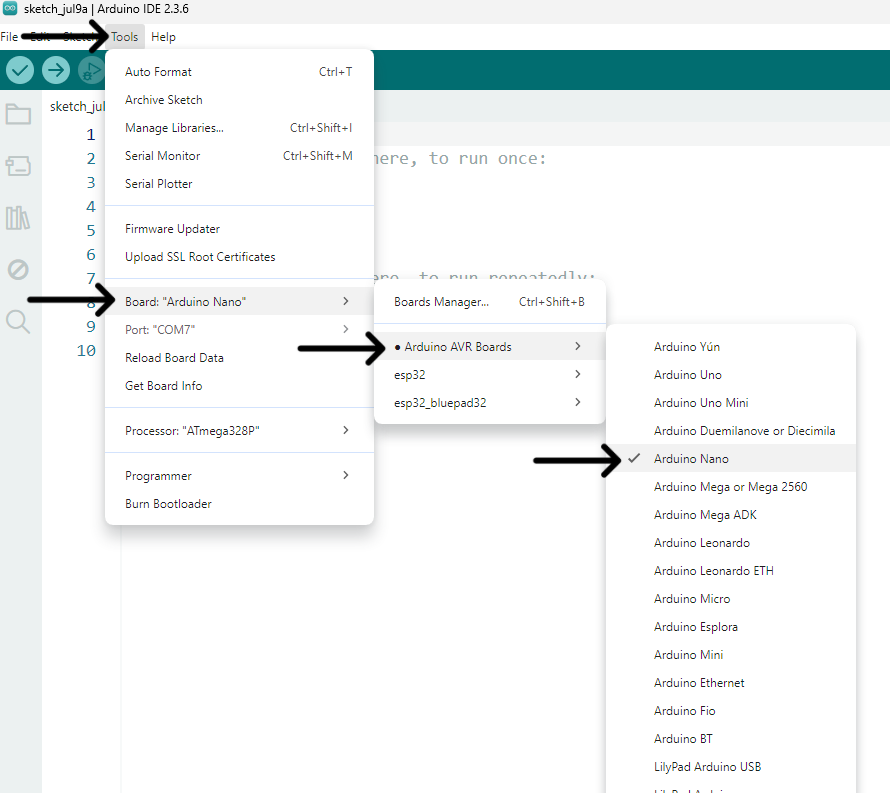Viewport: 890px width, 793px height.
Task: Expand the Board: "Arduino Nano" submenu
Action: pos(239,301)
